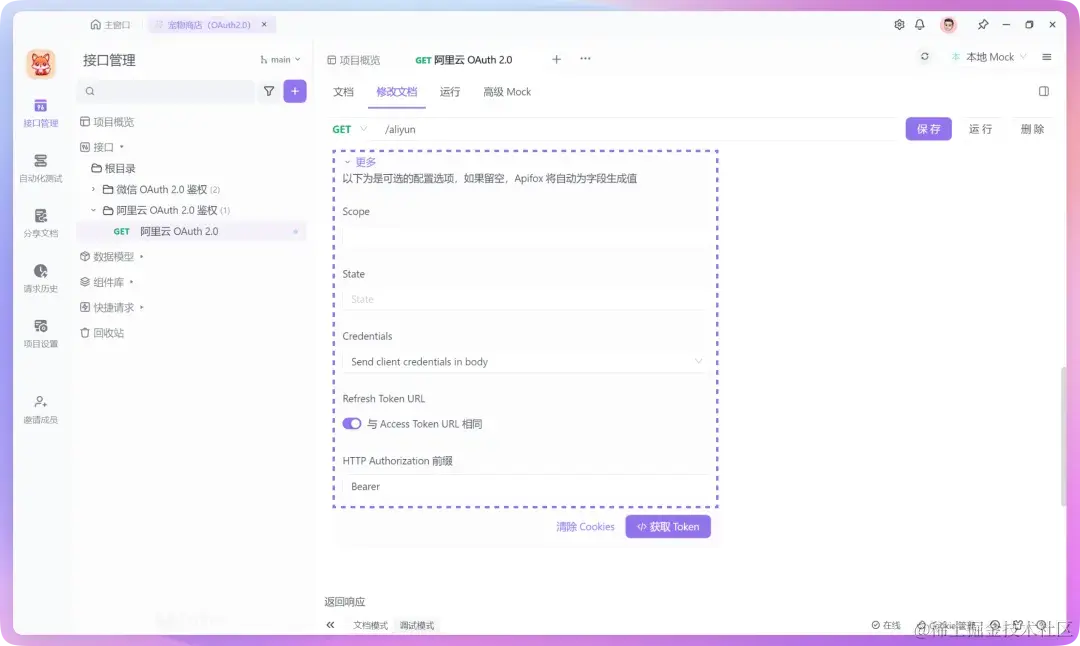Expand the 数据模型 tree section
Screen dimensions: 1080x646
pos(142,256)
